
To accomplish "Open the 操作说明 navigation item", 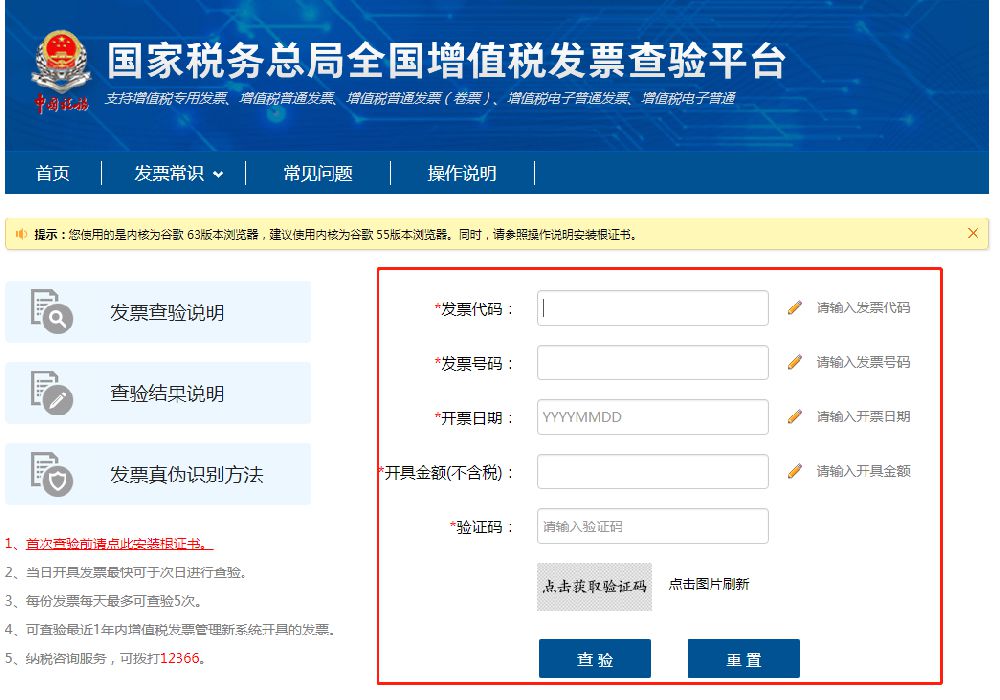I will coord(462,174).
